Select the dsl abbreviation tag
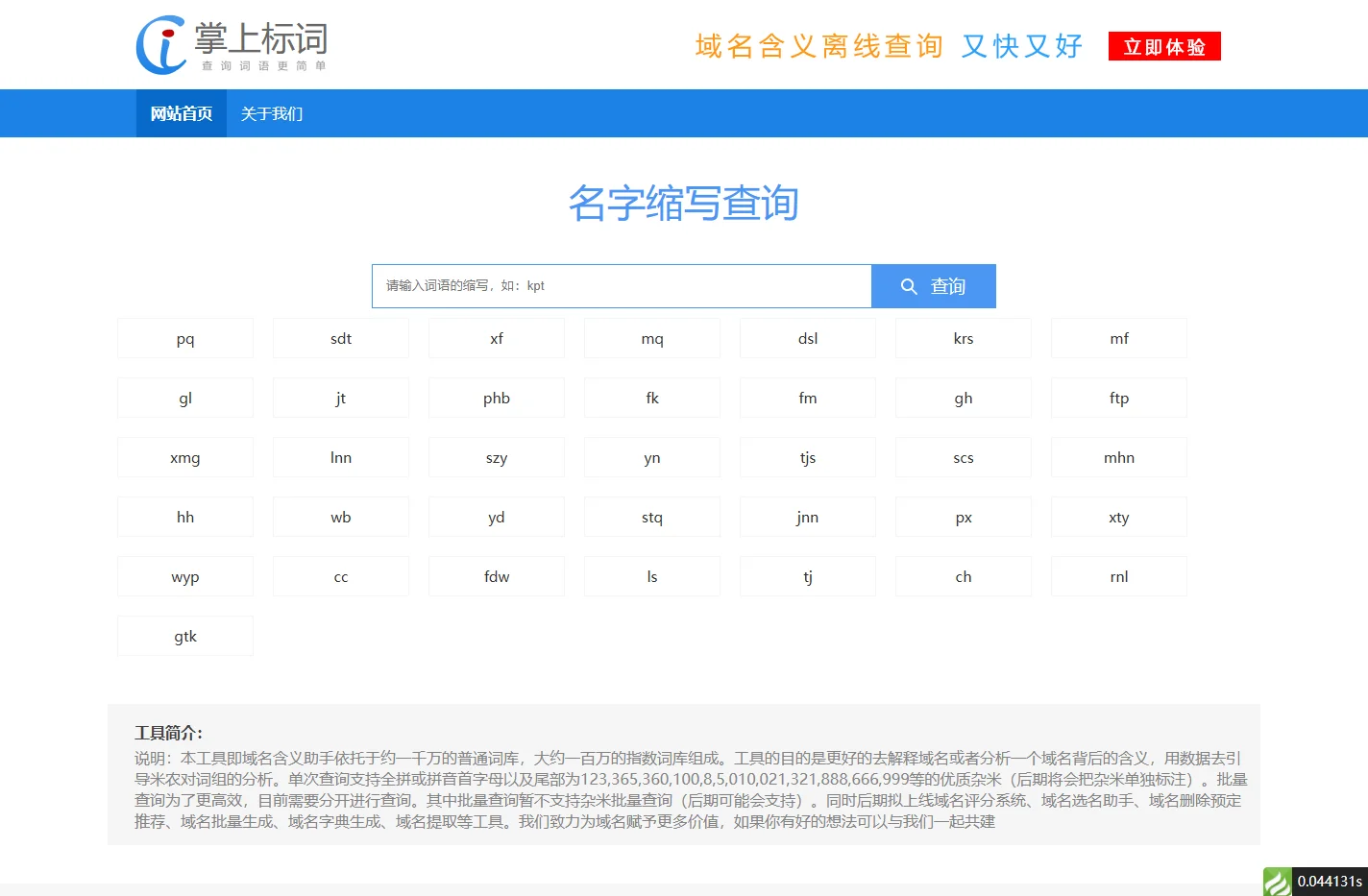Screen dimensions: 1368x896 808,338
